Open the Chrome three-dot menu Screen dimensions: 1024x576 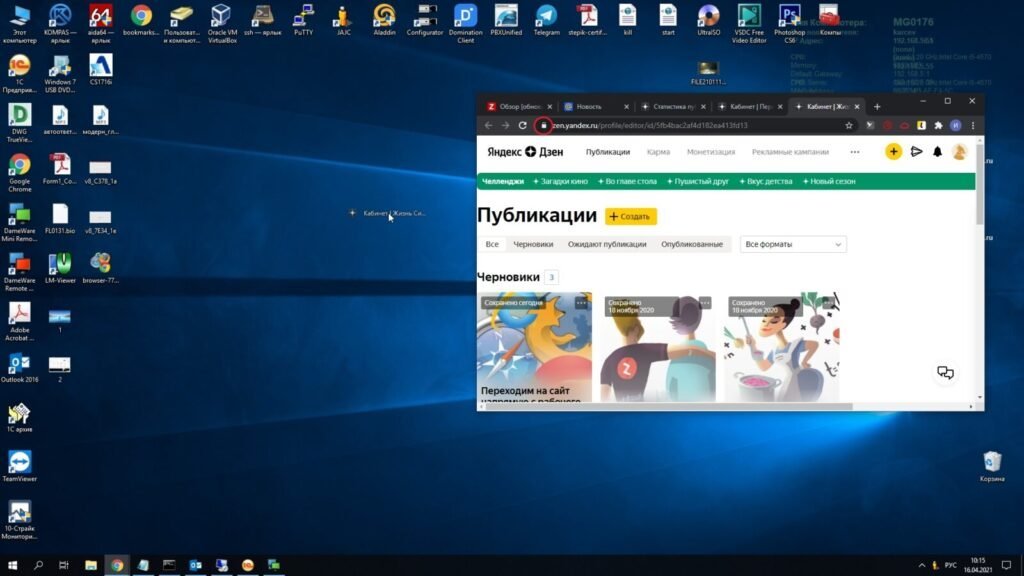point(973,125)
